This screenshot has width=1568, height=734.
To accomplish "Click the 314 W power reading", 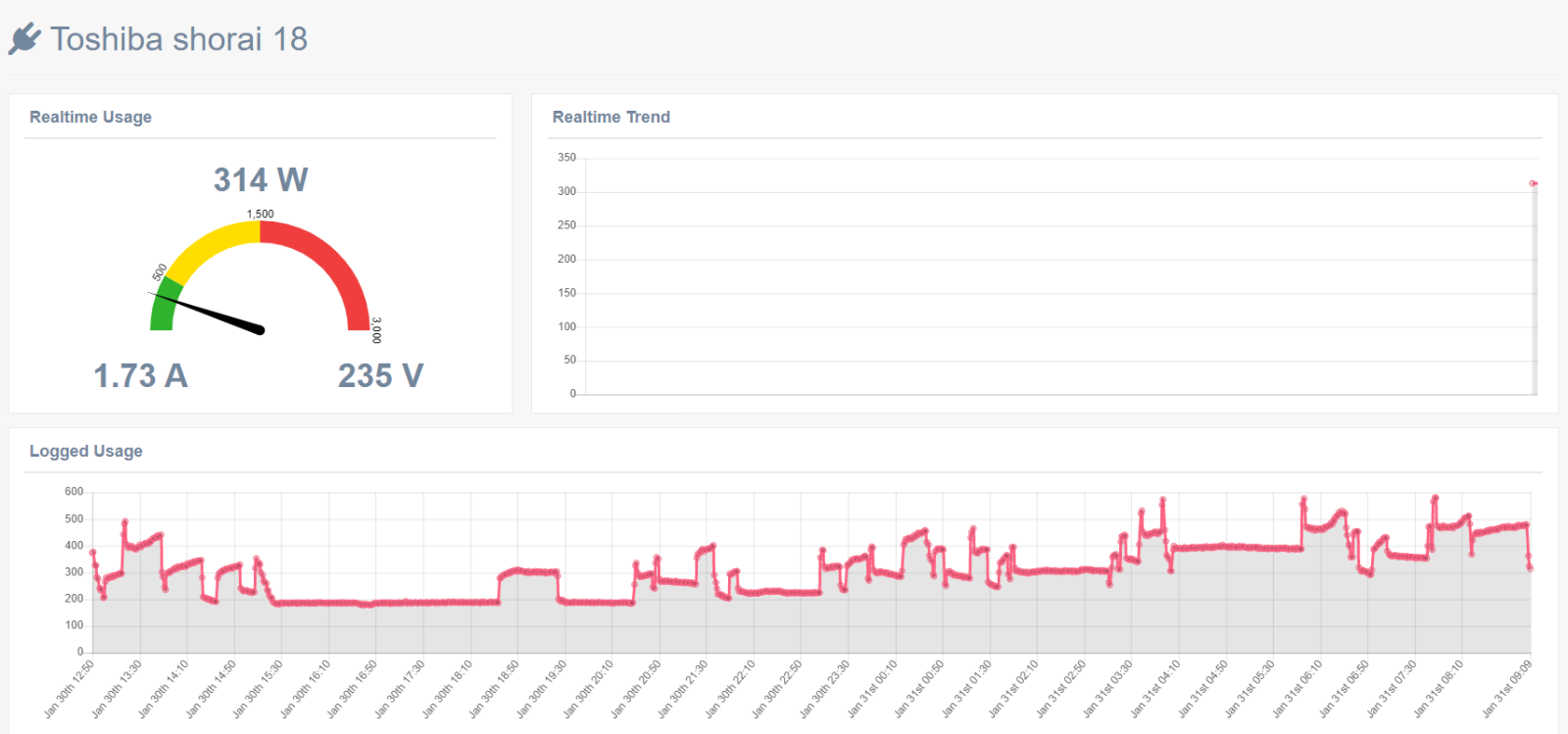I will (x=261, y=180).
